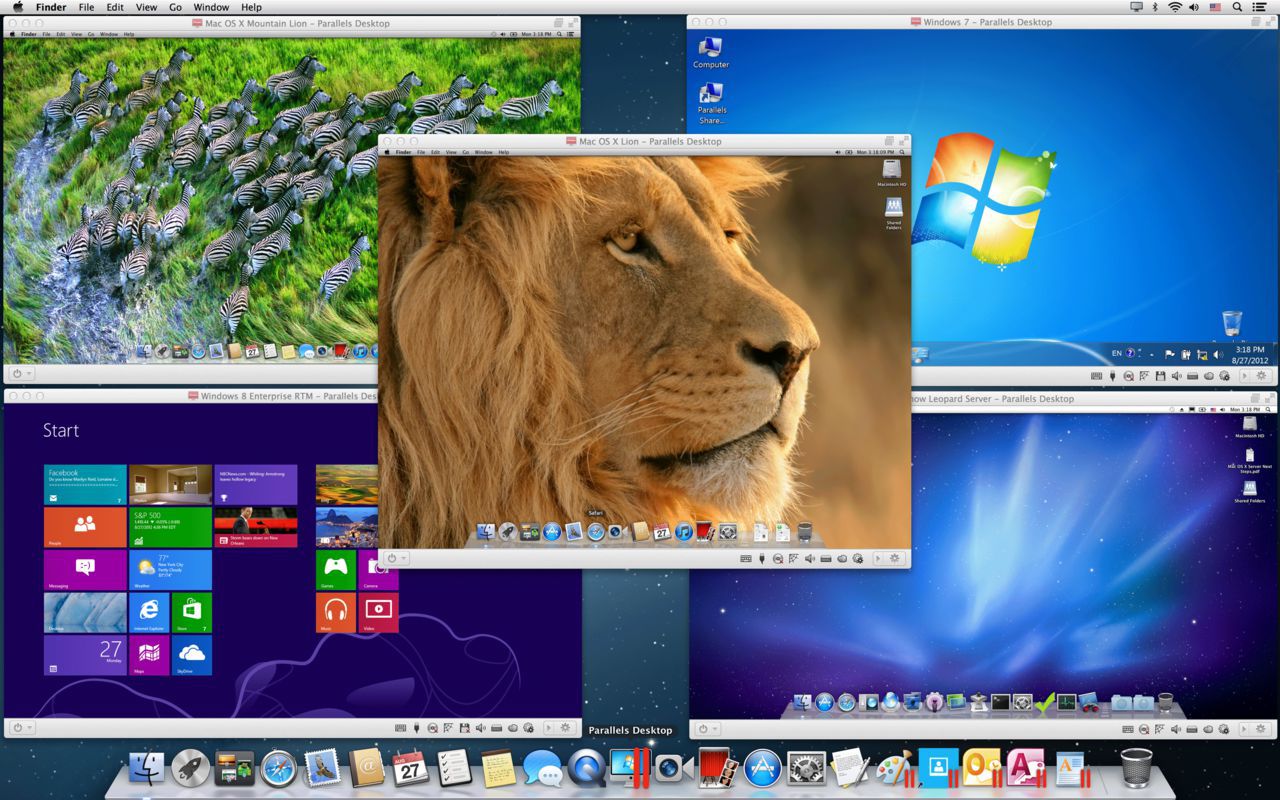Click the iTunes icon in Lion VM dock

[x=684, y=532]
